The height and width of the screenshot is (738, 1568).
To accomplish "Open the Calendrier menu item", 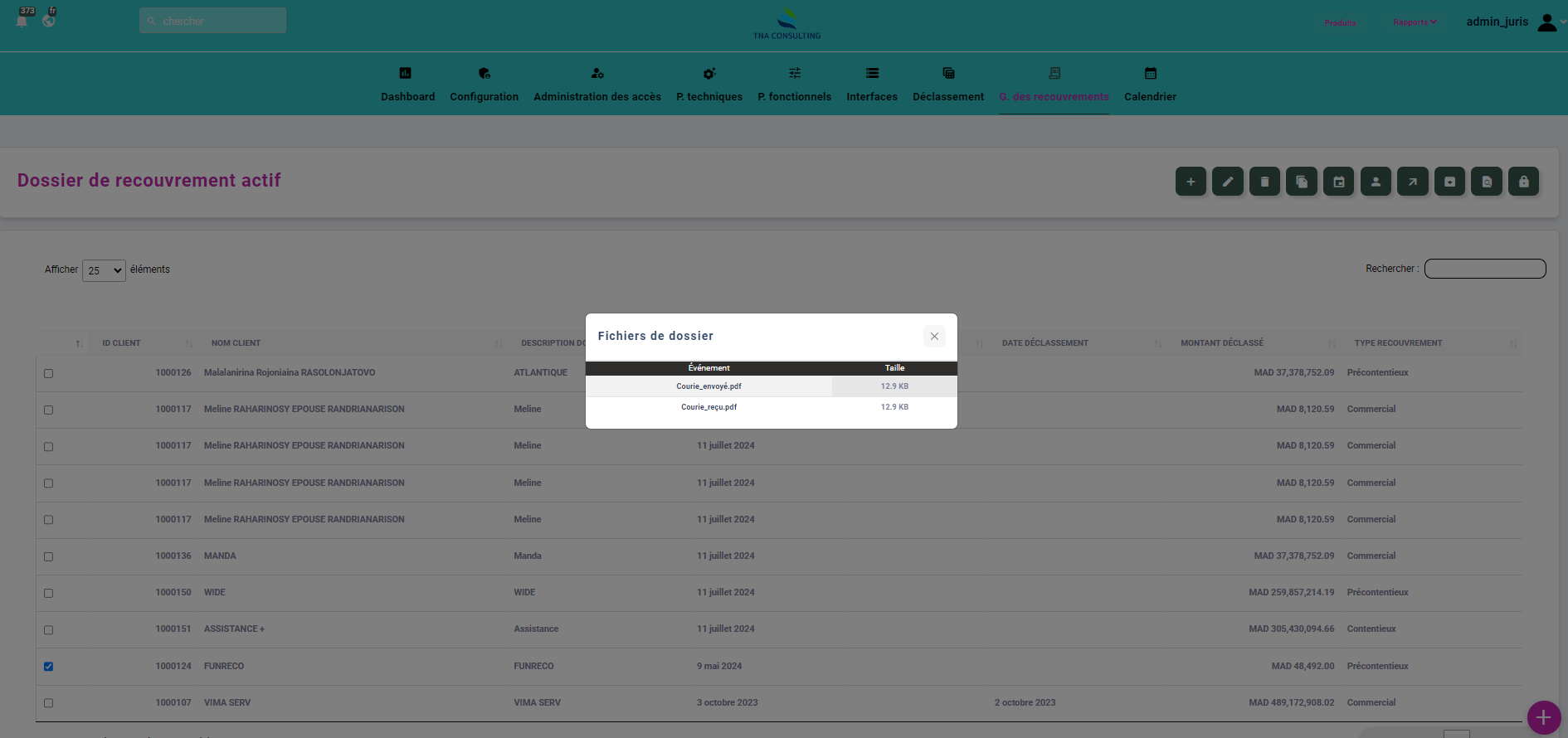I will pyautogui.click(x=1150, y=85).
